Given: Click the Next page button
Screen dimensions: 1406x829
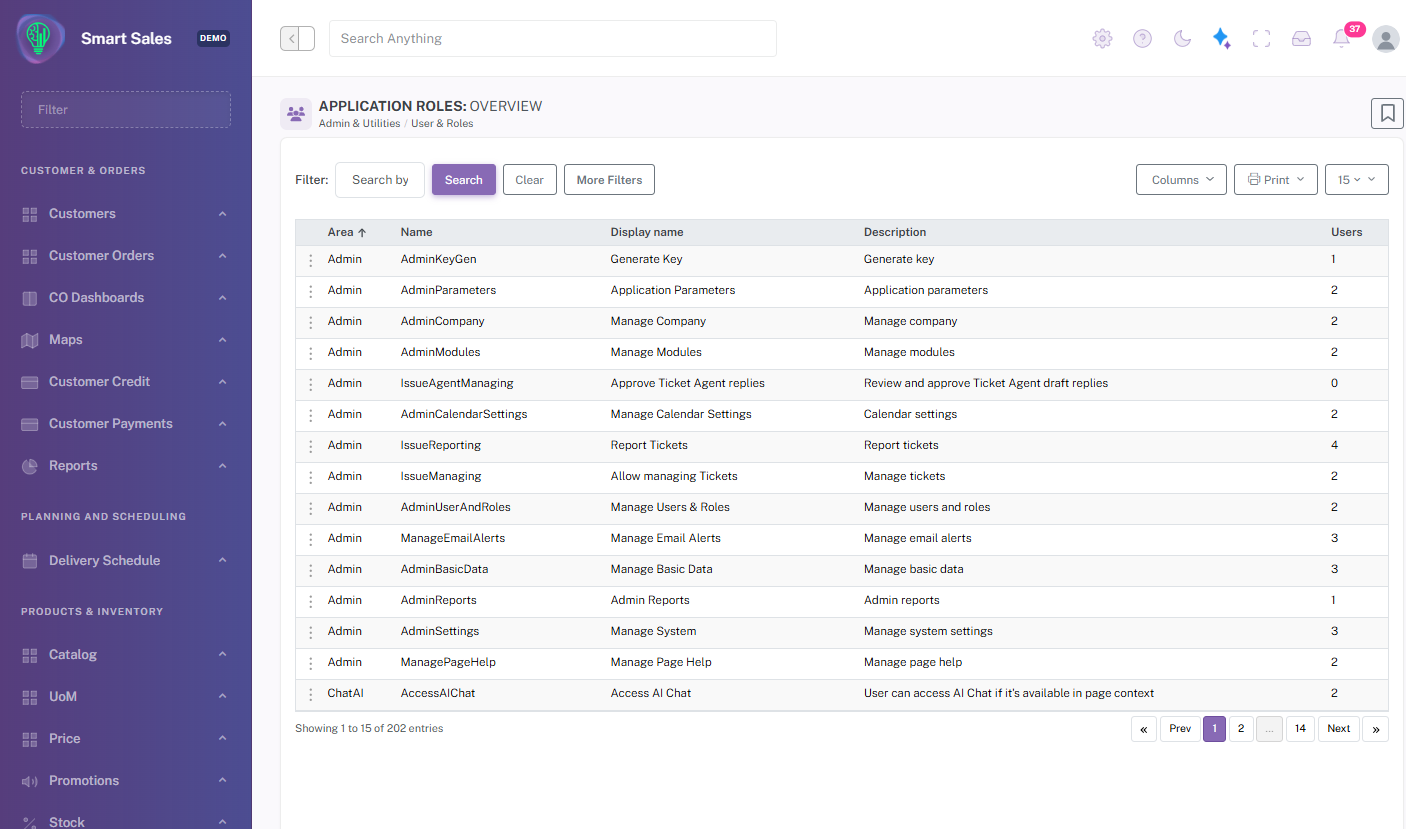Looking at the screenshot, I should tap(1339, 729).
